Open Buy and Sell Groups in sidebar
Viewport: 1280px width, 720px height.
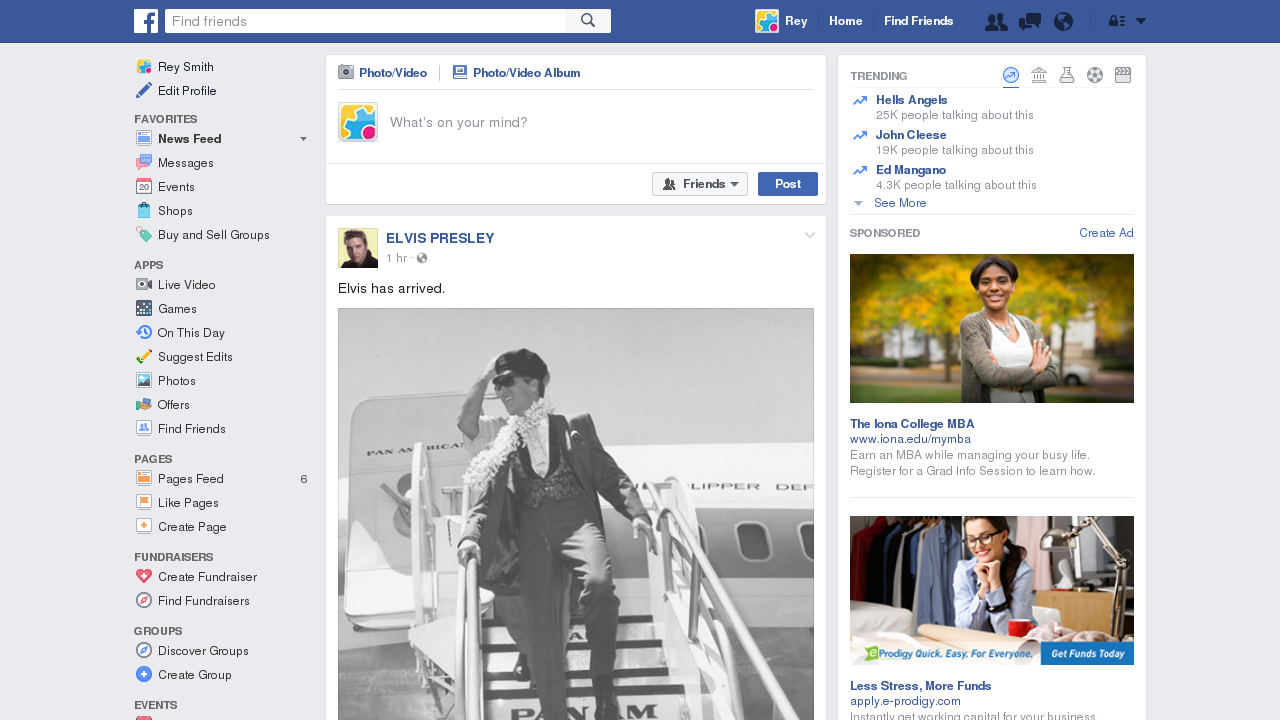pos(214,235)
